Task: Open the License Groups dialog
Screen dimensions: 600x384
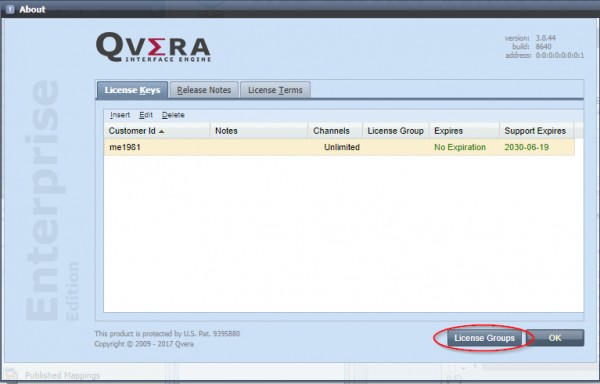Action: point(484,338)
